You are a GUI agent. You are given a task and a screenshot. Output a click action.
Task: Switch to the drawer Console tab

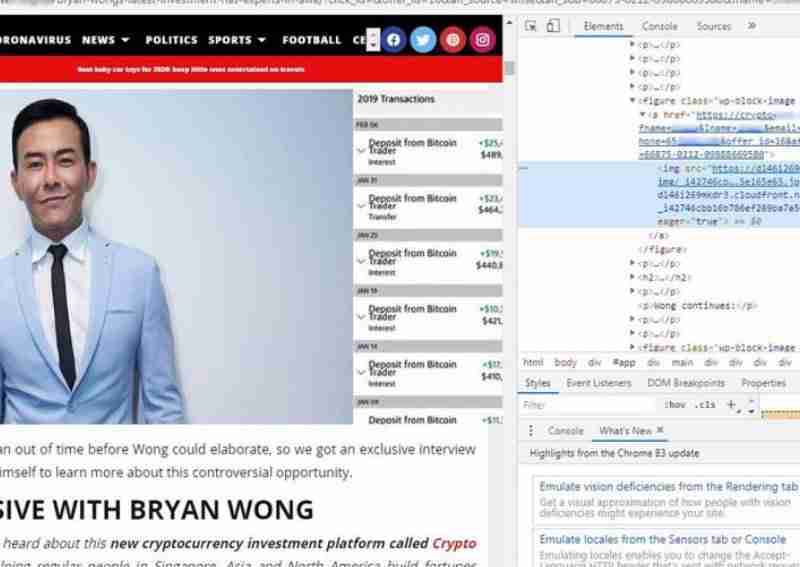pos(565,431)
